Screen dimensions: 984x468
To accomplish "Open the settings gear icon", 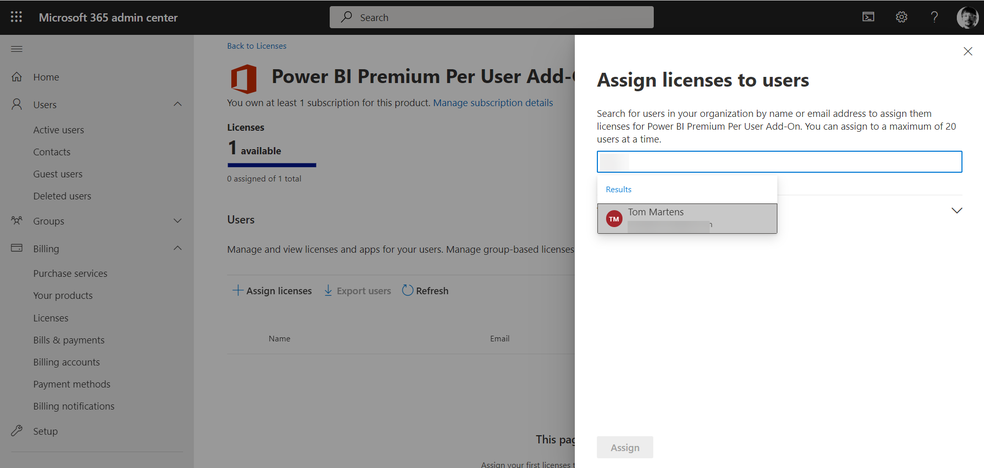I will pos(901,18).
